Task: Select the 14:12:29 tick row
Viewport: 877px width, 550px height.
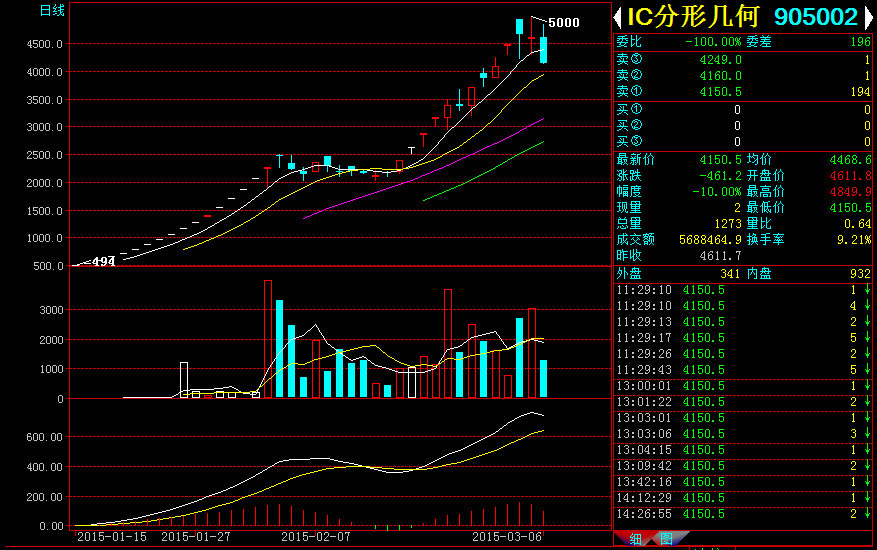Action: pos(743,498)
